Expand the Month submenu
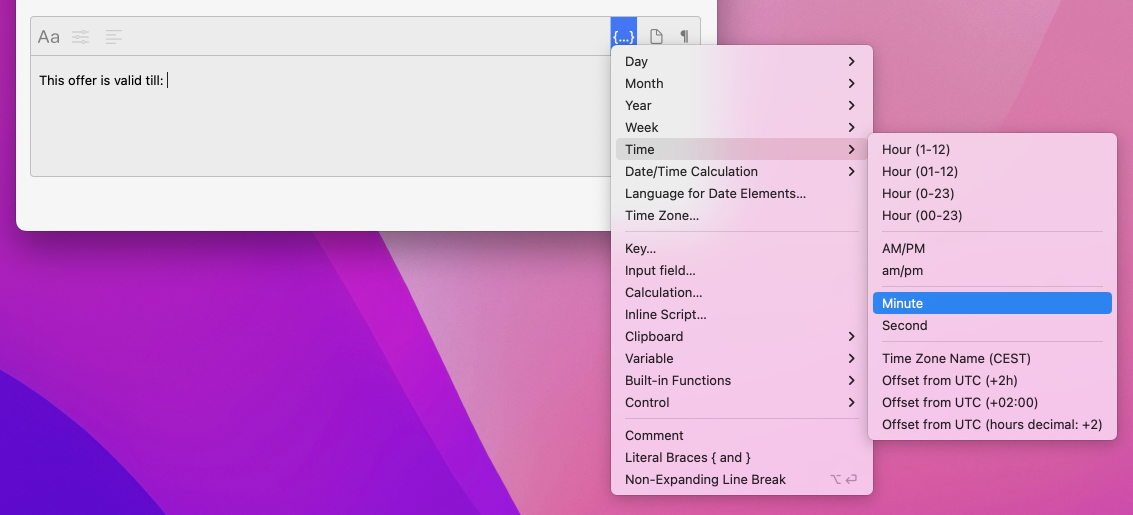This screenshot has height=515, width=1133. [x=740, y=84]
